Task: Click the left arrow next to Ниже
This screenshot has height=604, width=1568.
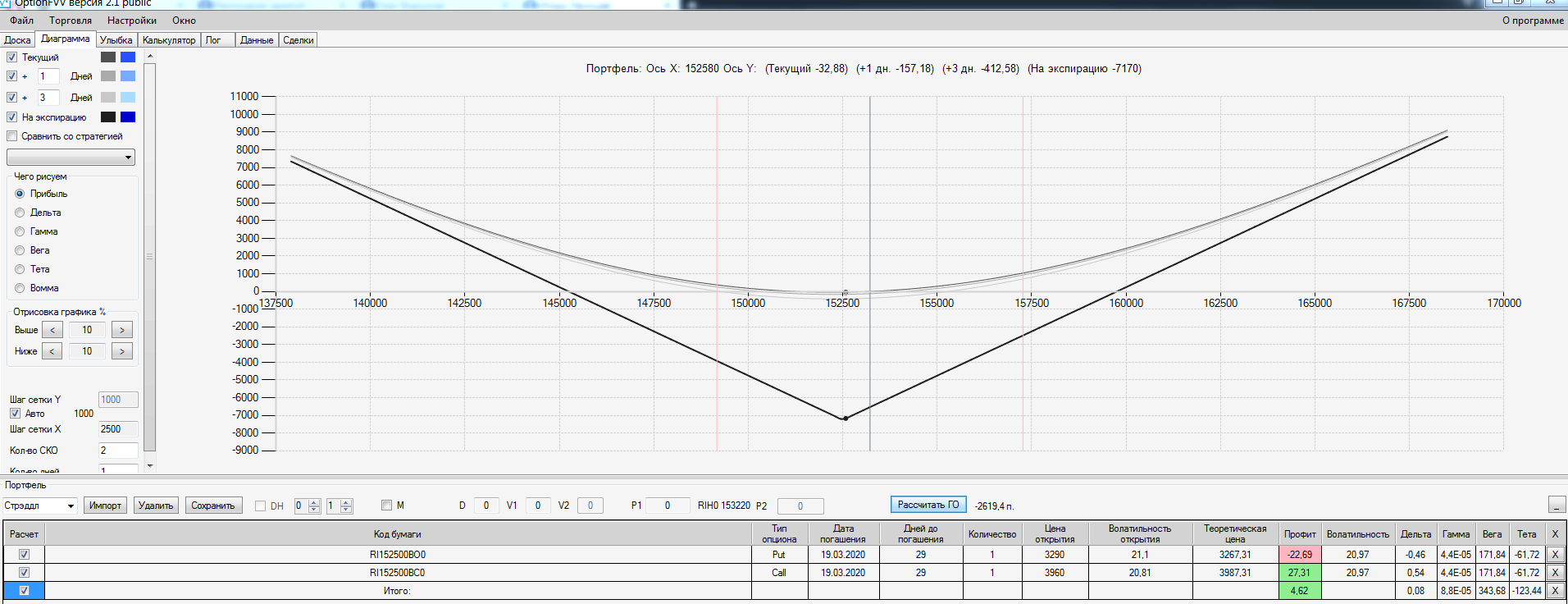Action: (x=52, y=351)
